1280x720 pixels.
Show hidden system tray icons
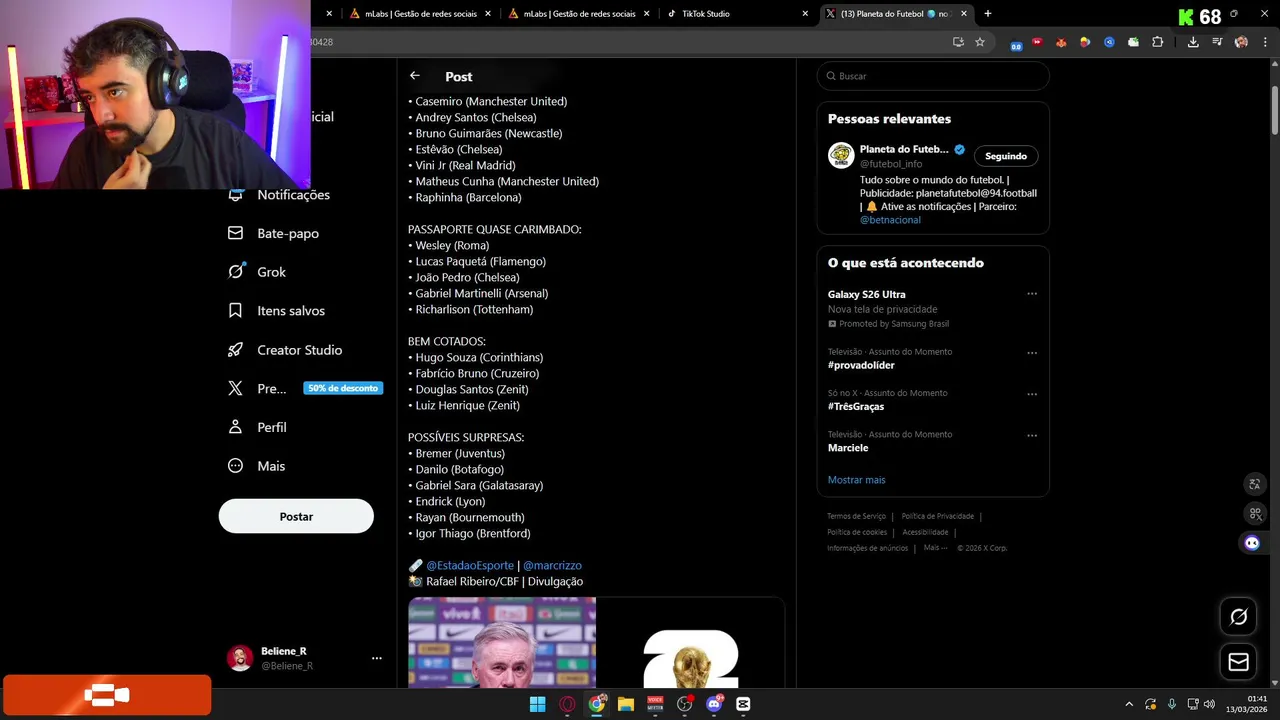pos(1129,704)
